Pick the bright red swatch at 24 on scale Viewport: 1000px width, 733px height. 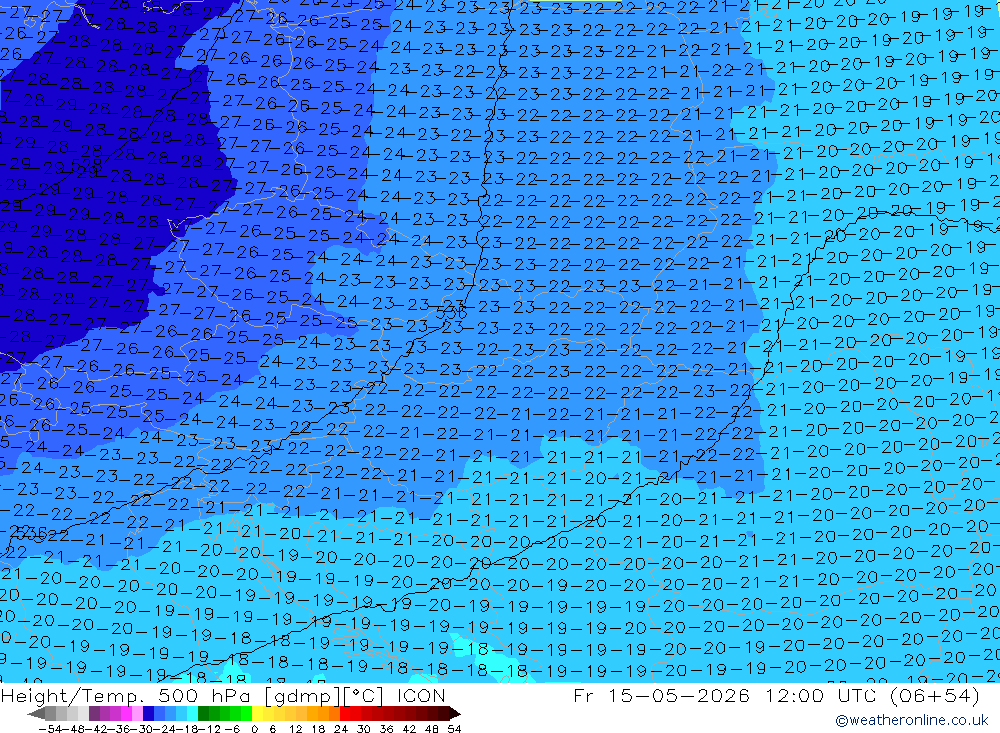[345, 713]
